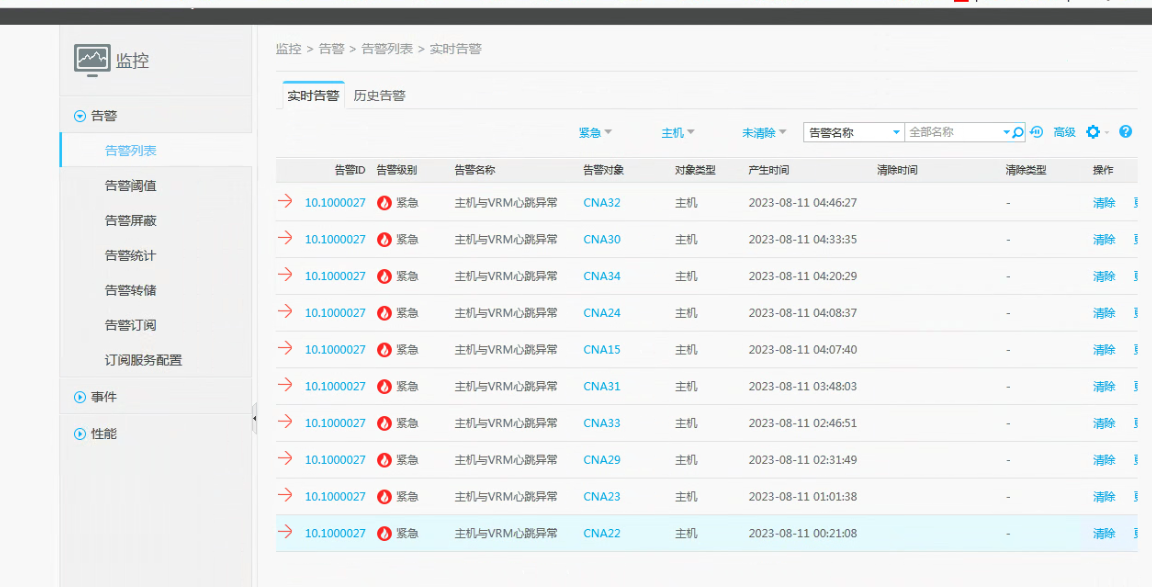Click the critical flame icon in CNA30 row

[x=384, y=239]
